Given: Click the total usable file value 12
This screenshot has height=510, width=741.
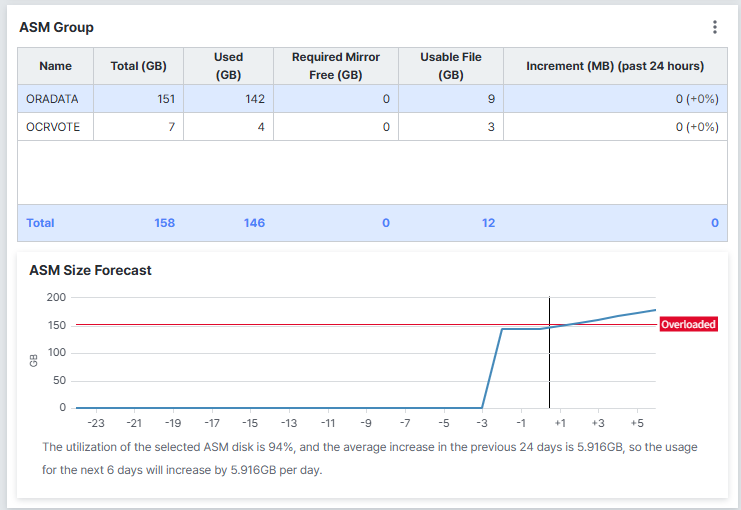Looking at the screenshot, I should [488, 223].
